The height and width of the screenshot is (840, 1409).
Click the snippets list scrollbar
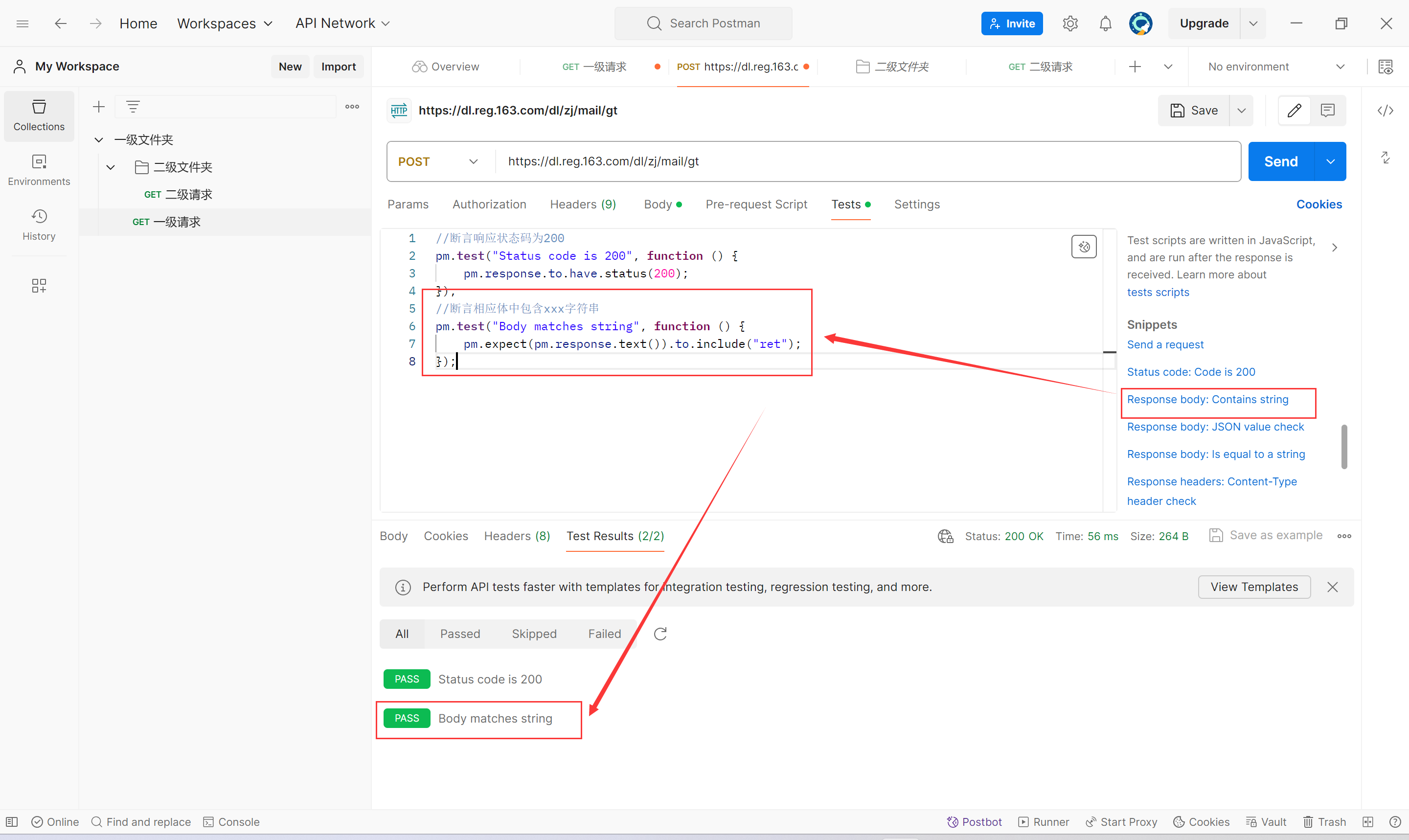(1343, 447)
